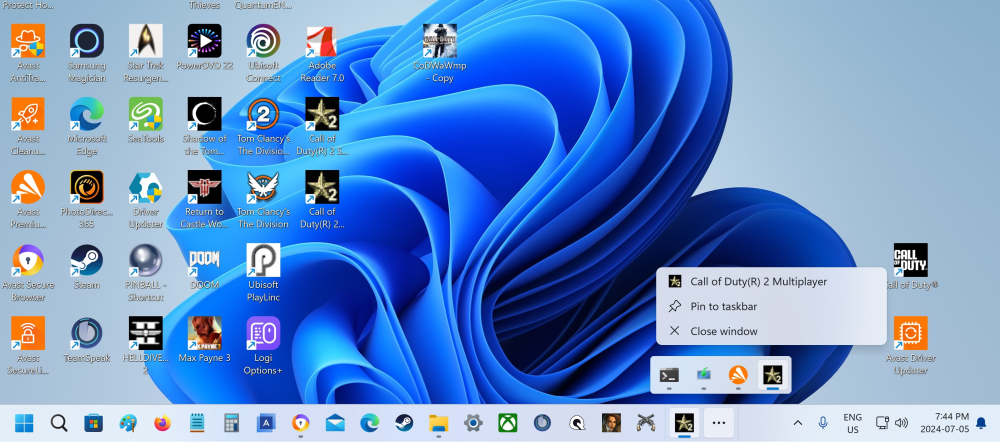
Task: Launch Call of Duty(R) 2 Multiplayer from jump list
Action: click(758, 282)
